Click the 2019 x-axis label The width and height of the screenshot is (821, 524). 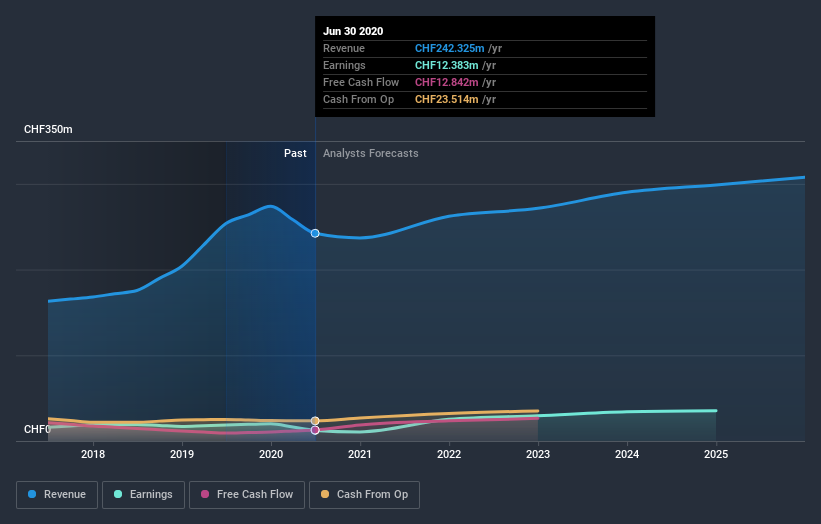[182, 454]
